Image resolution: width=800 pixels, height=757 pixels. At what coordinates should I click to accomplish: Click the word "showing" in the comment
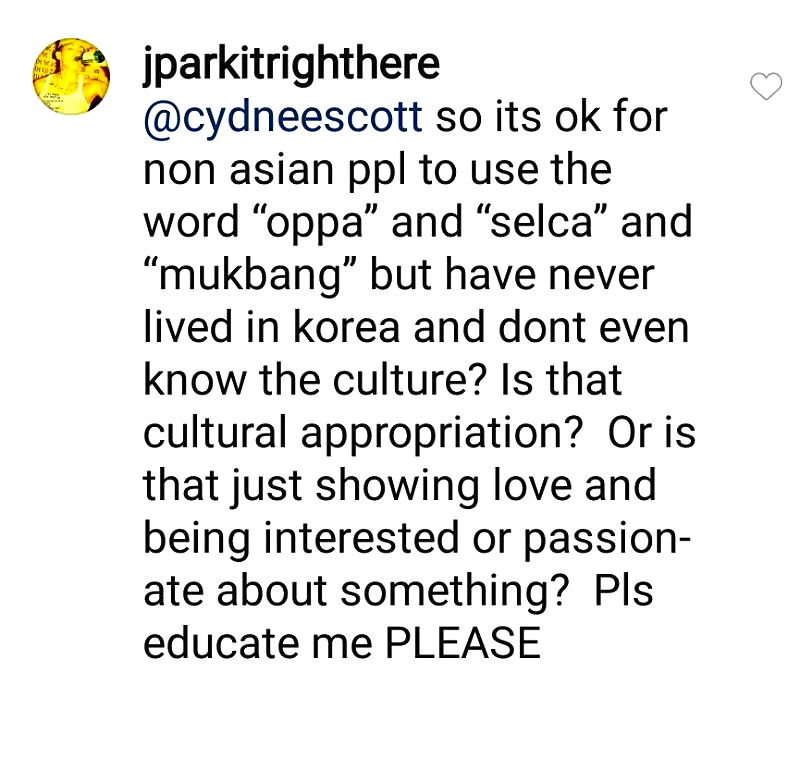point(397,487)
